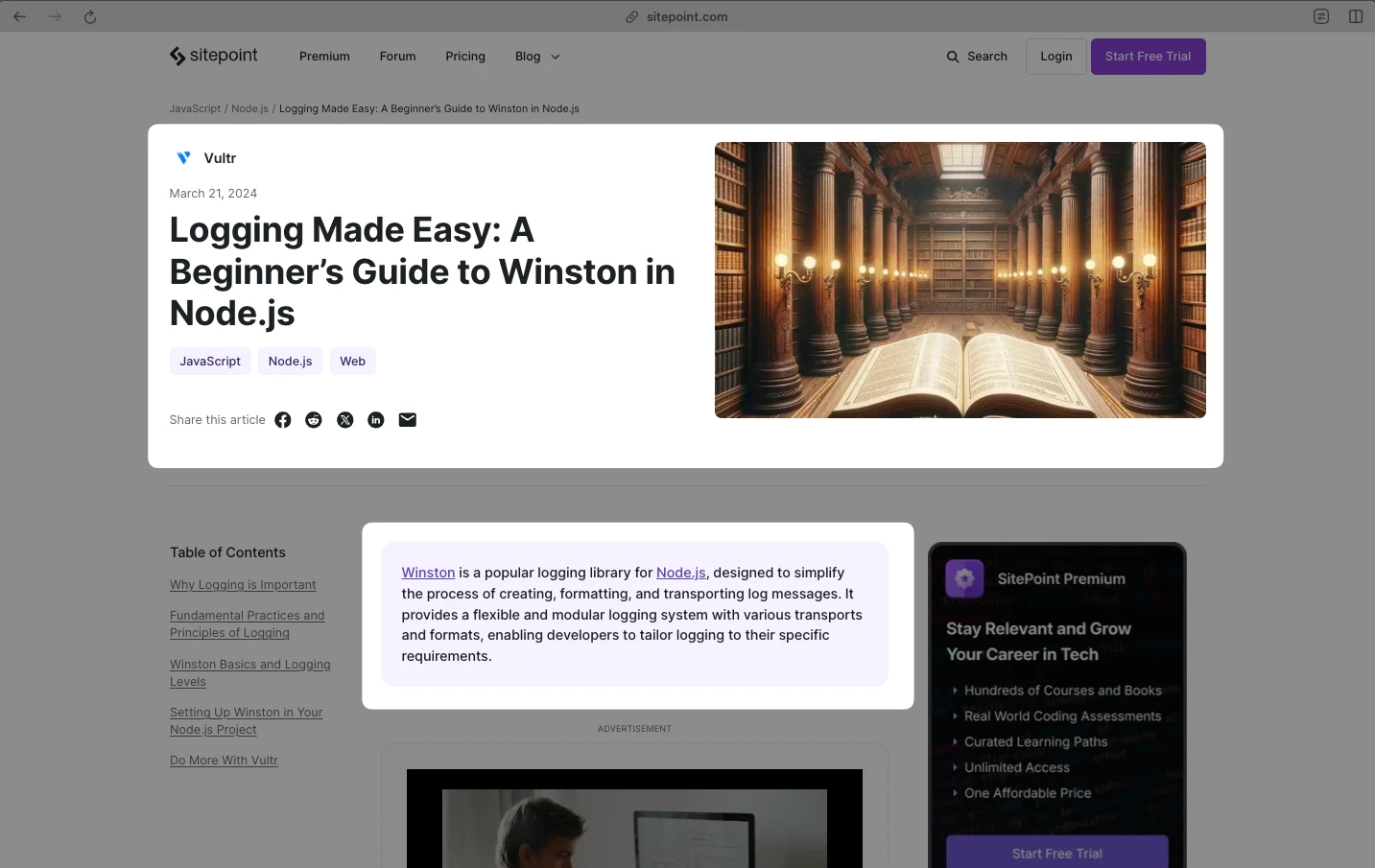Open the JavaScript breadcrumb link
The height and width of the screenshot is (868, 1375).
click(x=195, y=108)
